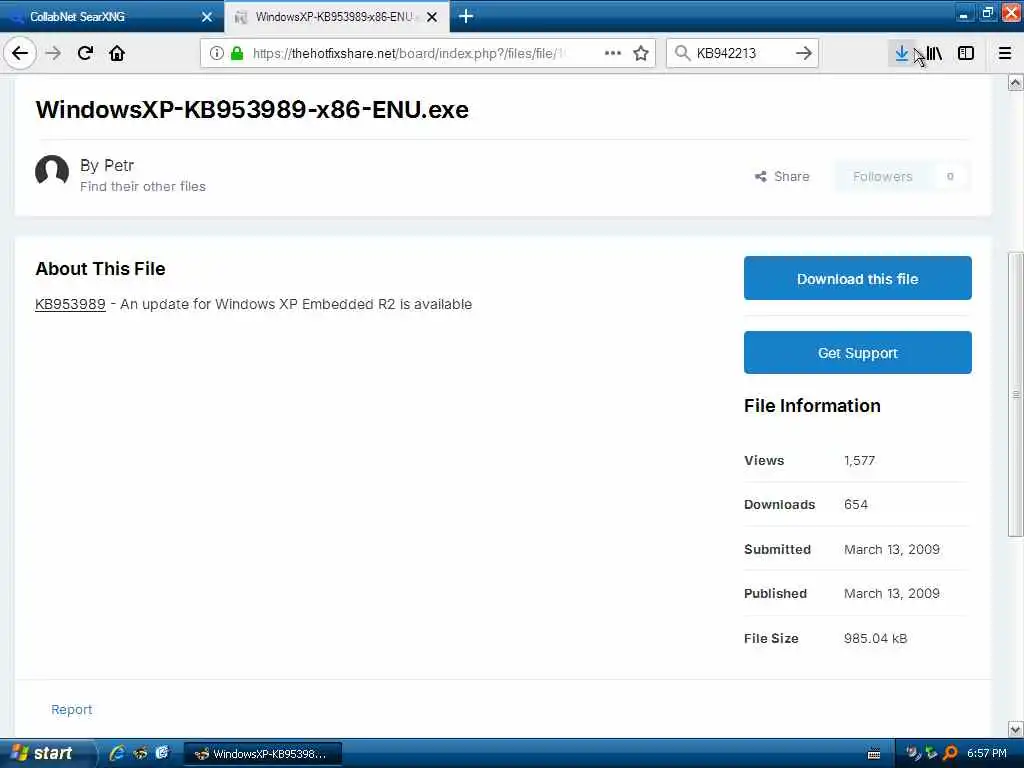Click Find their other files

pyautogui.click(x=142, y=187)
